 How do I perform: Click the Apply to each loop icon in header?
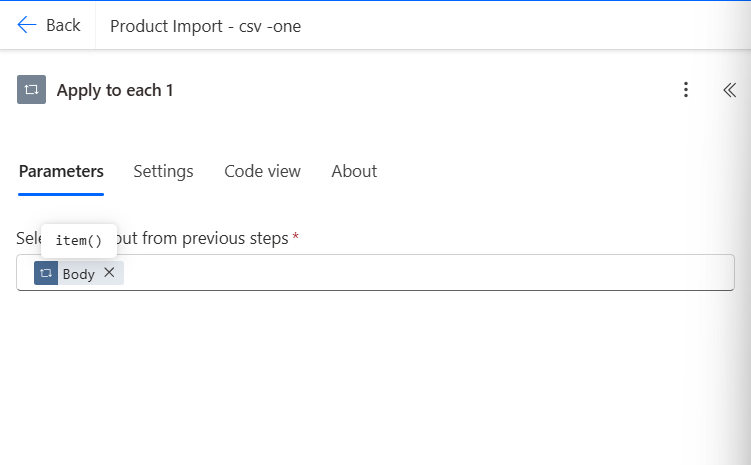coord(32,90)
